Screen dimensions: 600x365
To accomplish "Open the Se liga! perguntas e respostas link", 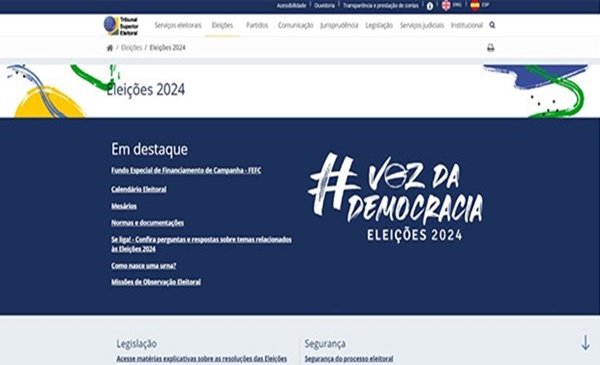I will click(x=201, y=244).
